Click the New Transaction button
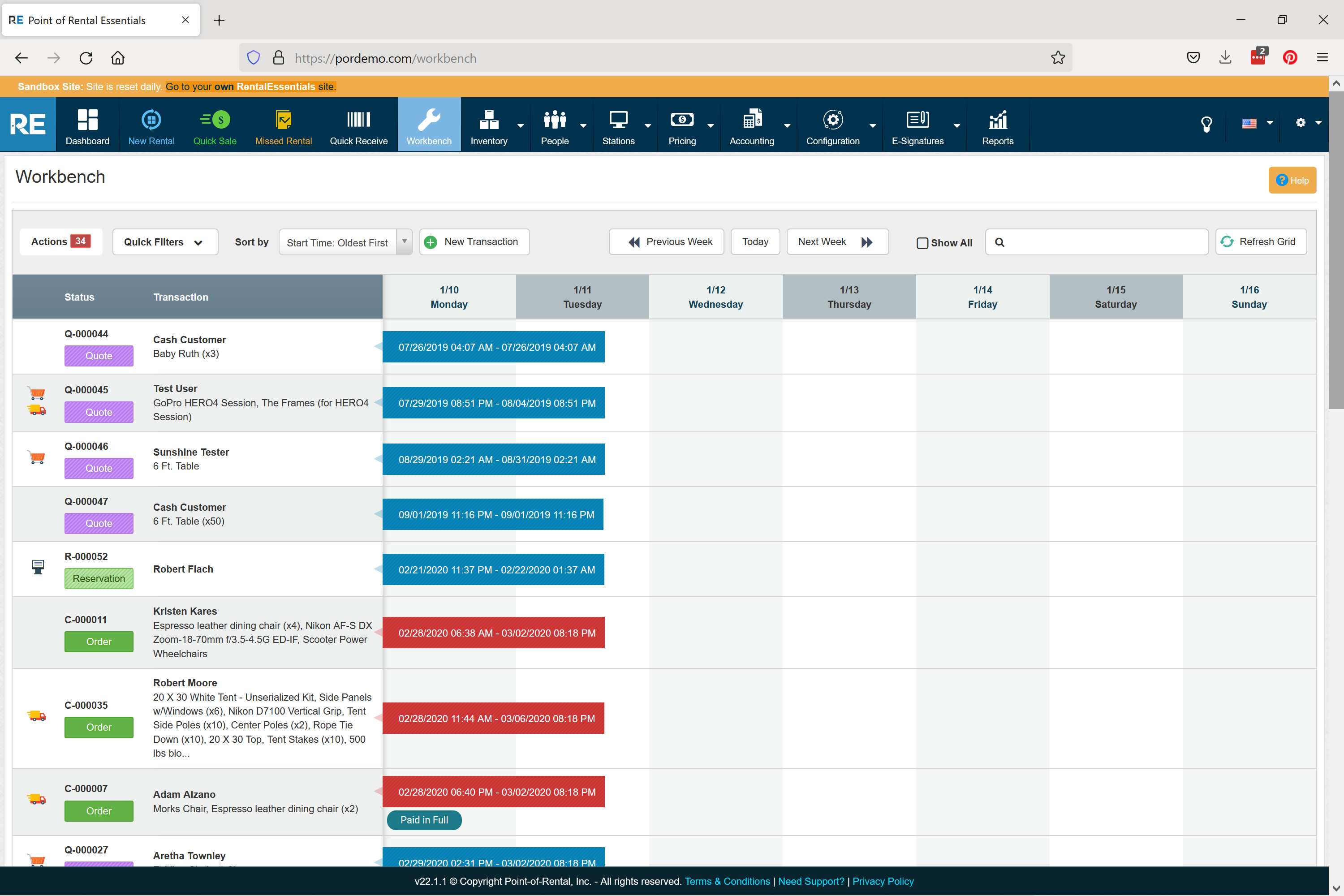1344x896 pixels. coord(474,242)
